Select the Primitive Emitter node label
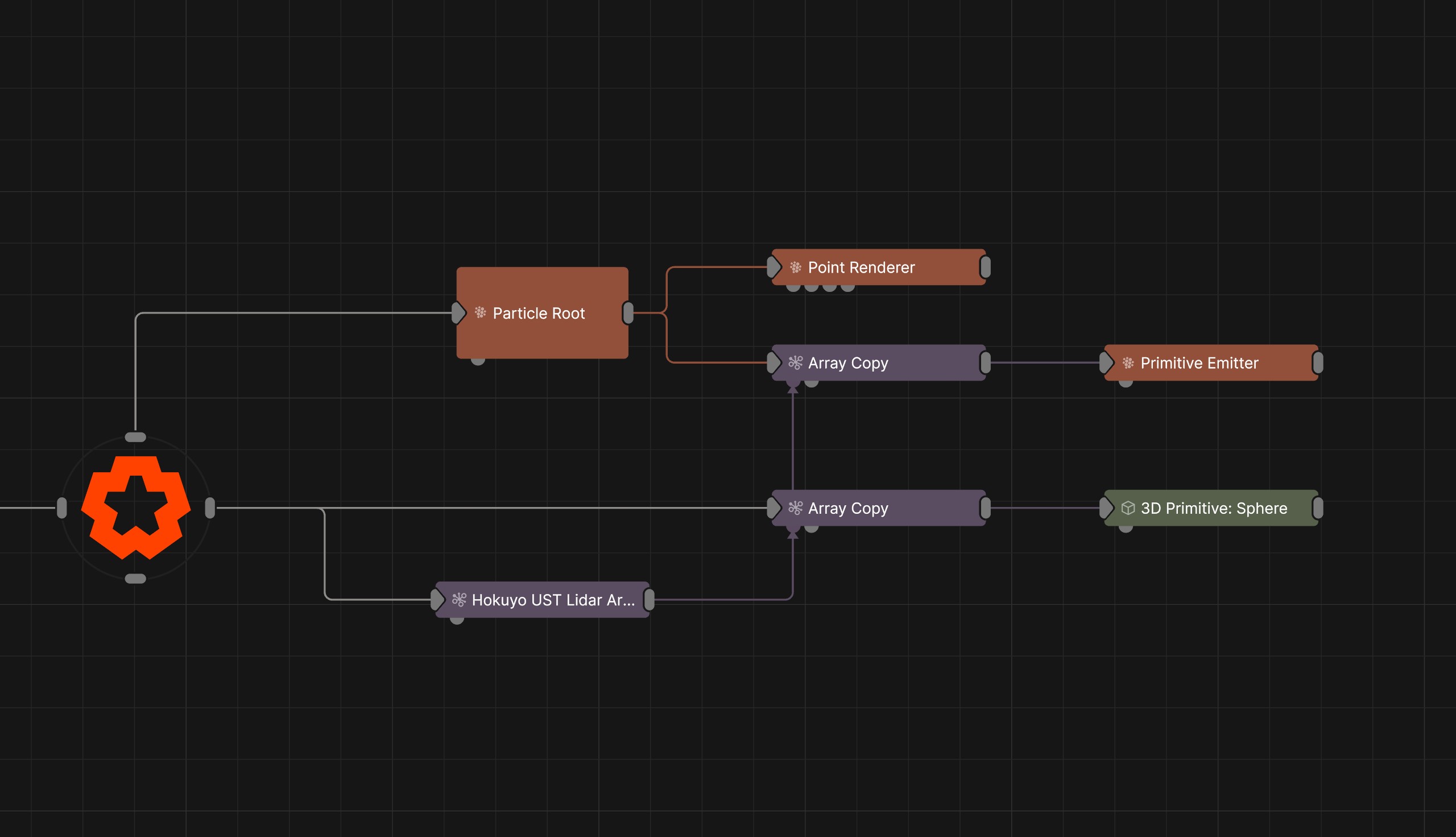1456x837 pixels. coord(1199,363)
